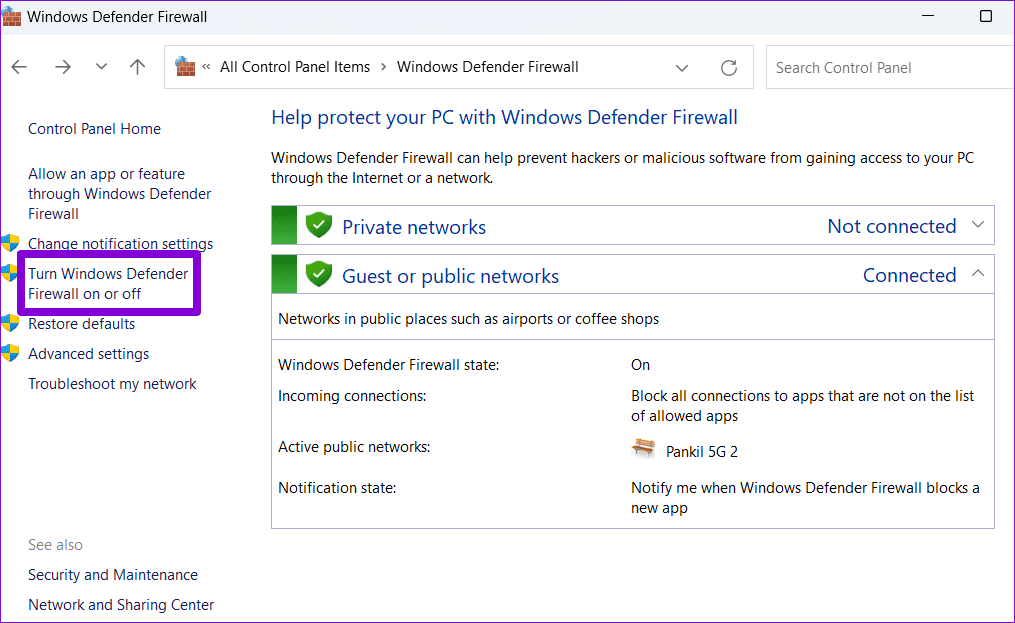This screenshot has height=623, width=1015.
Task: Click the Back navigation arrow
Action: (19, 67)
